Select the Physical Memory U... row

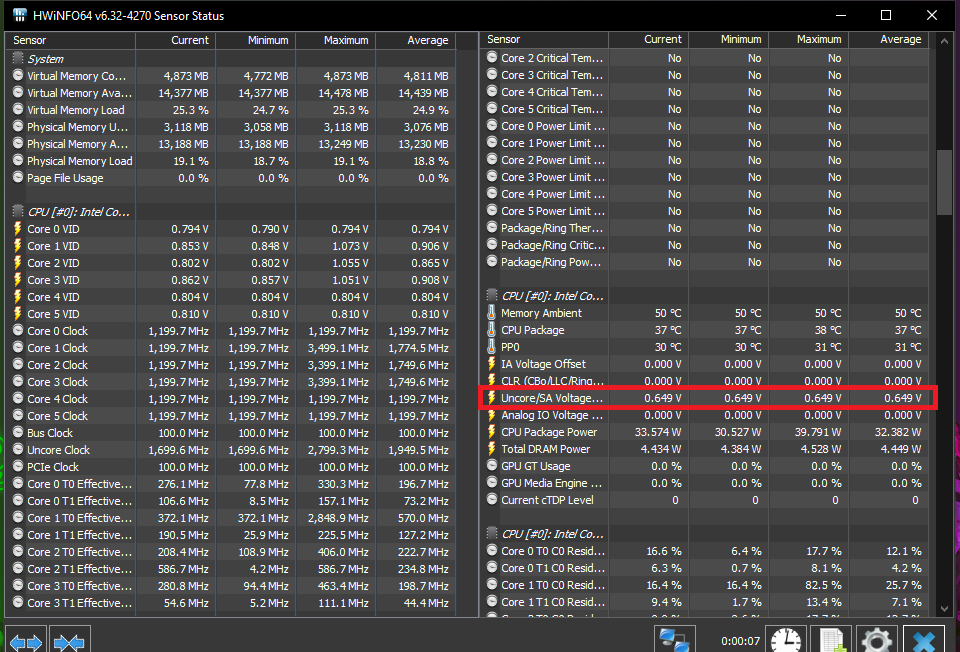click(231, 127)
